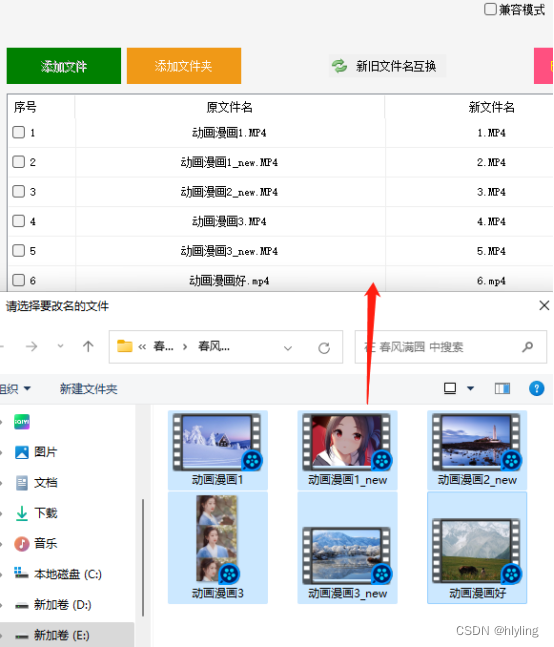Select the 动画漫画1 video file
Image resolution: width=554 pixels, height=647 pixels.
[x=218, y=449]
